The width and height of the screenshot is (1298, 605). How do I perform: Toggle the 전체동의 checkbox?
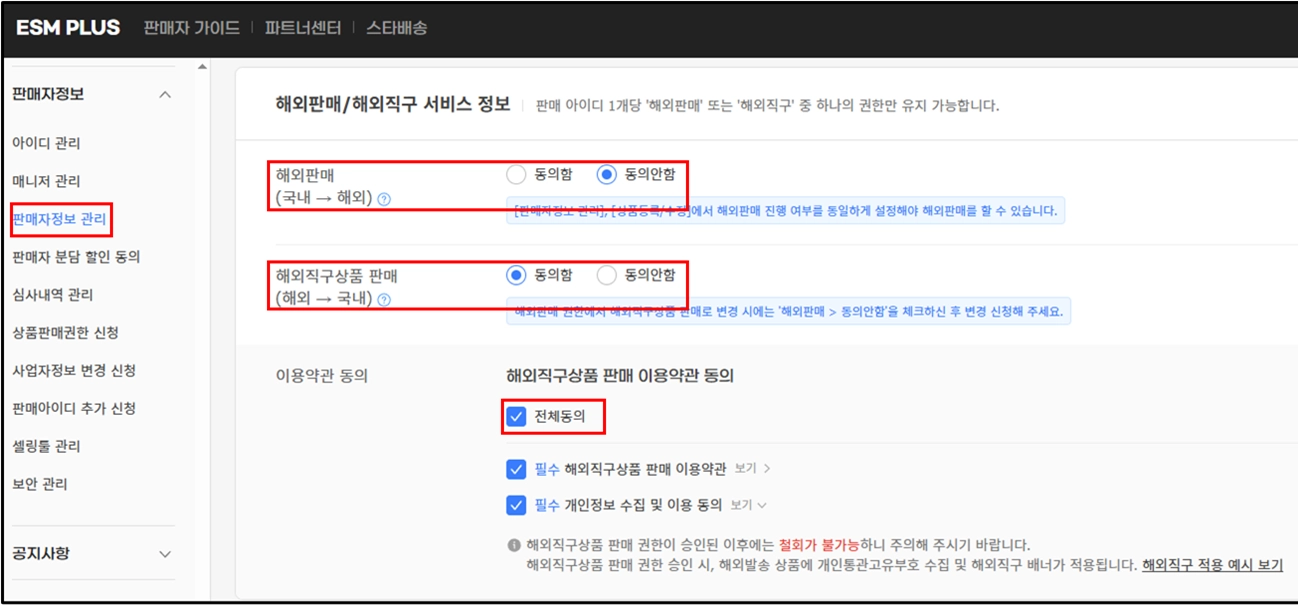click(516, 417)
